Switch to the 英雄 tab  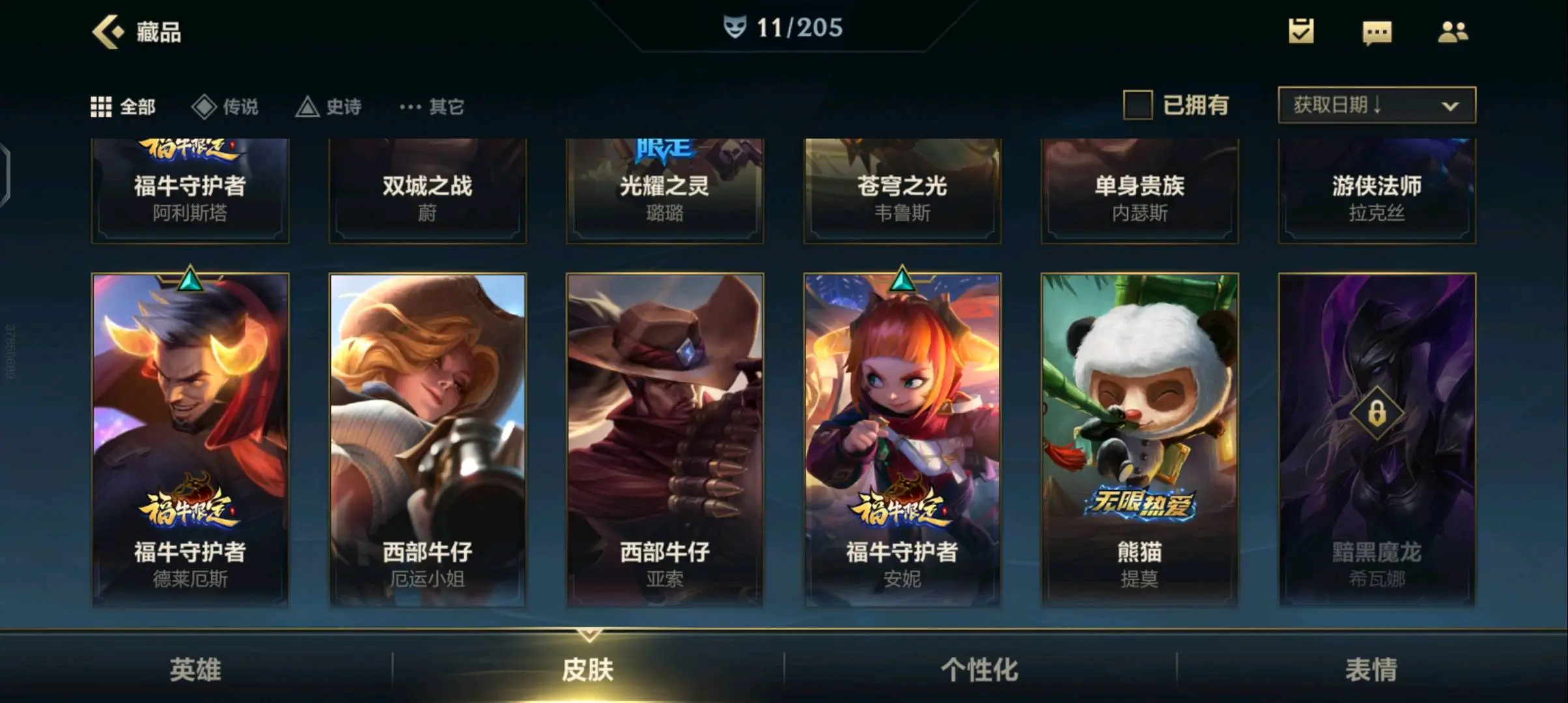tap(195, 669)
